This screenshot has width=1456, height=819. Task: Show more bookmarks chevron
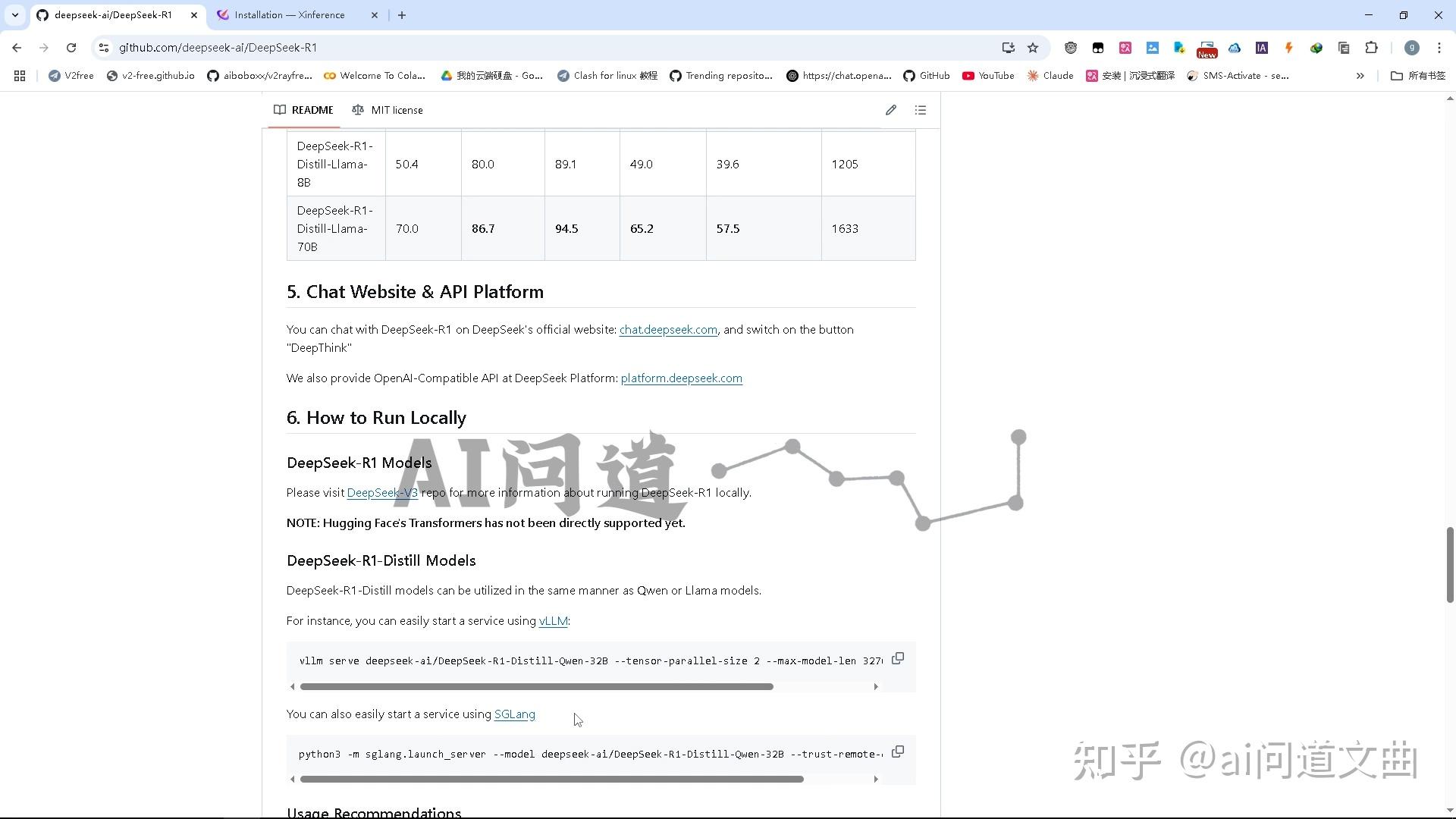pyautogui.click(x=1360, y=76)
